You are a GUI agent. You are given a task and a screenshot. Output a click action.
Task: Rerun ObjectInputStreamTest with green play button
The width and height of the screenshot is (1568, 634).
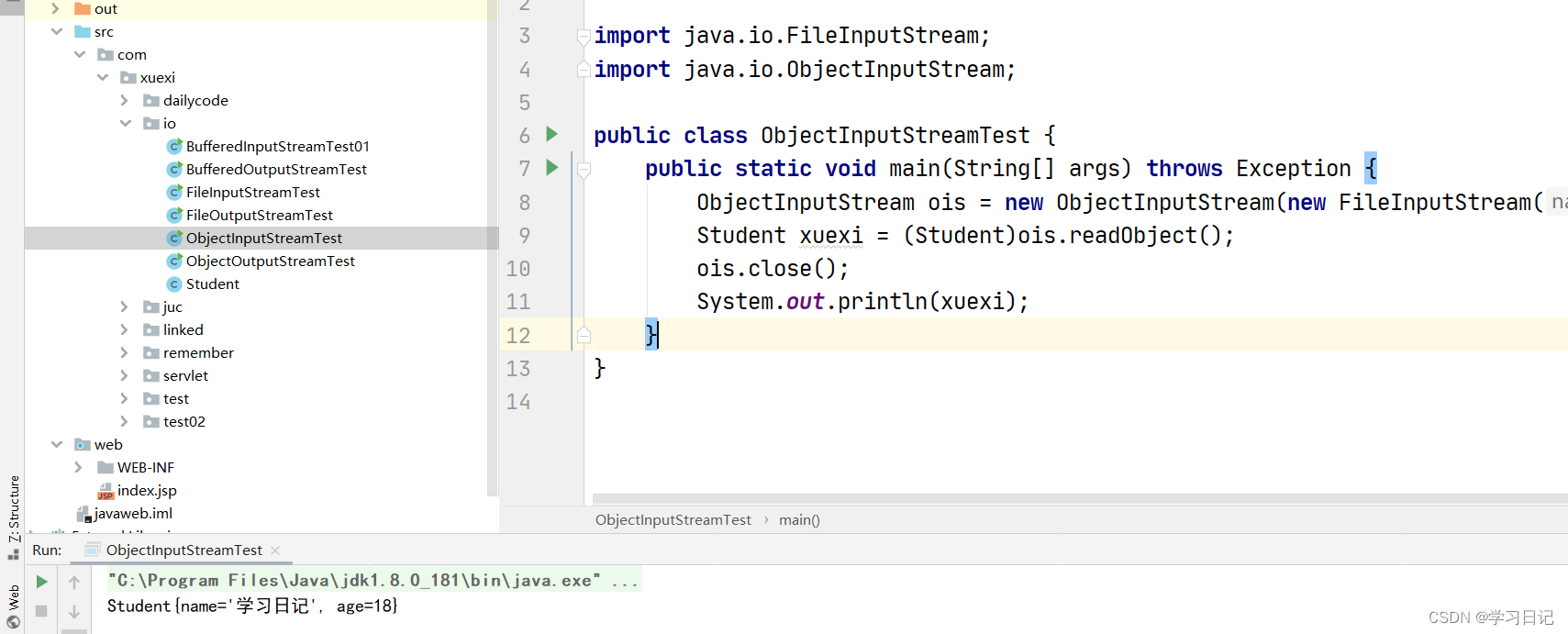(41, 582)
